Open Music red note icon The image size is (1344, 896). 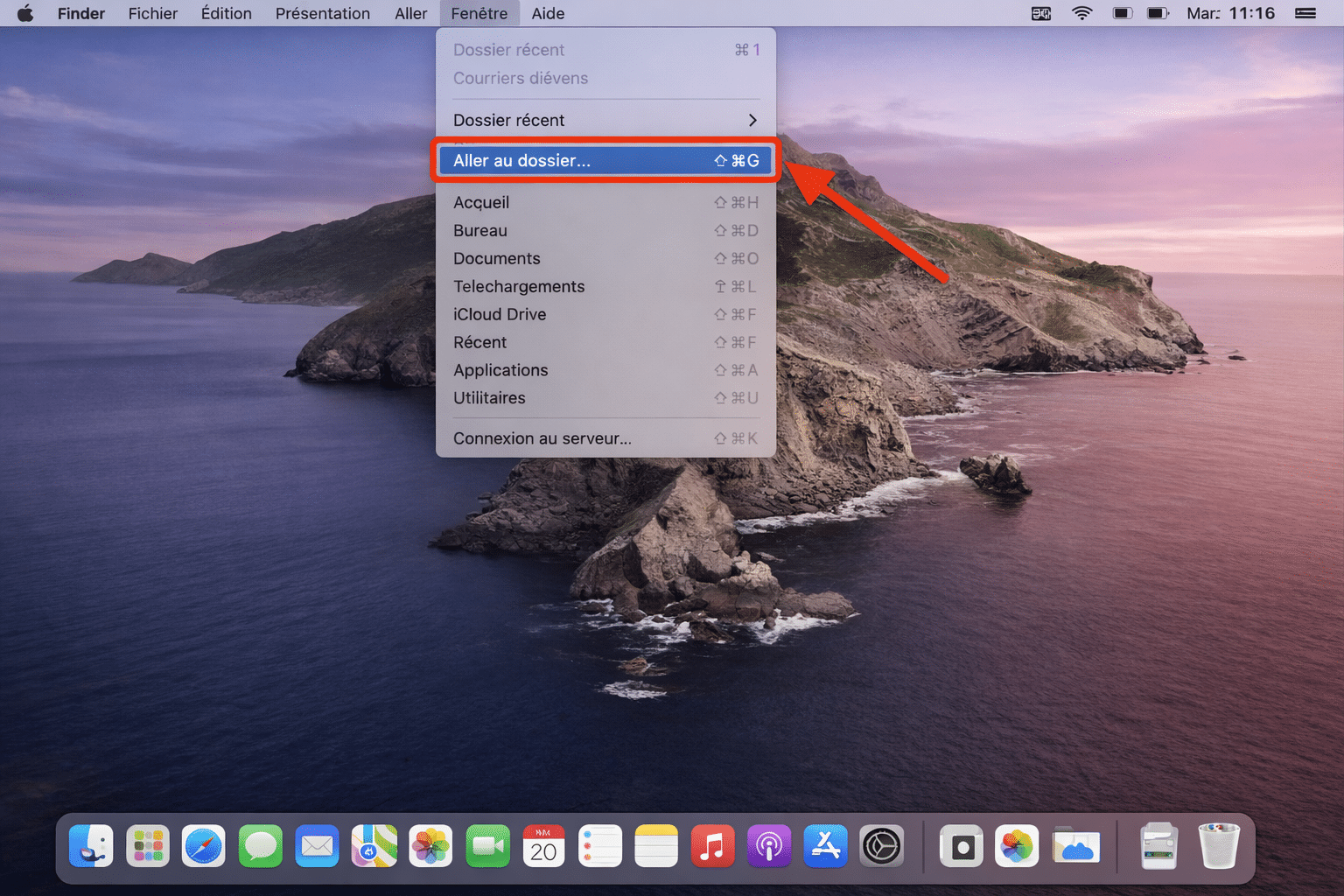click(713, 846)
